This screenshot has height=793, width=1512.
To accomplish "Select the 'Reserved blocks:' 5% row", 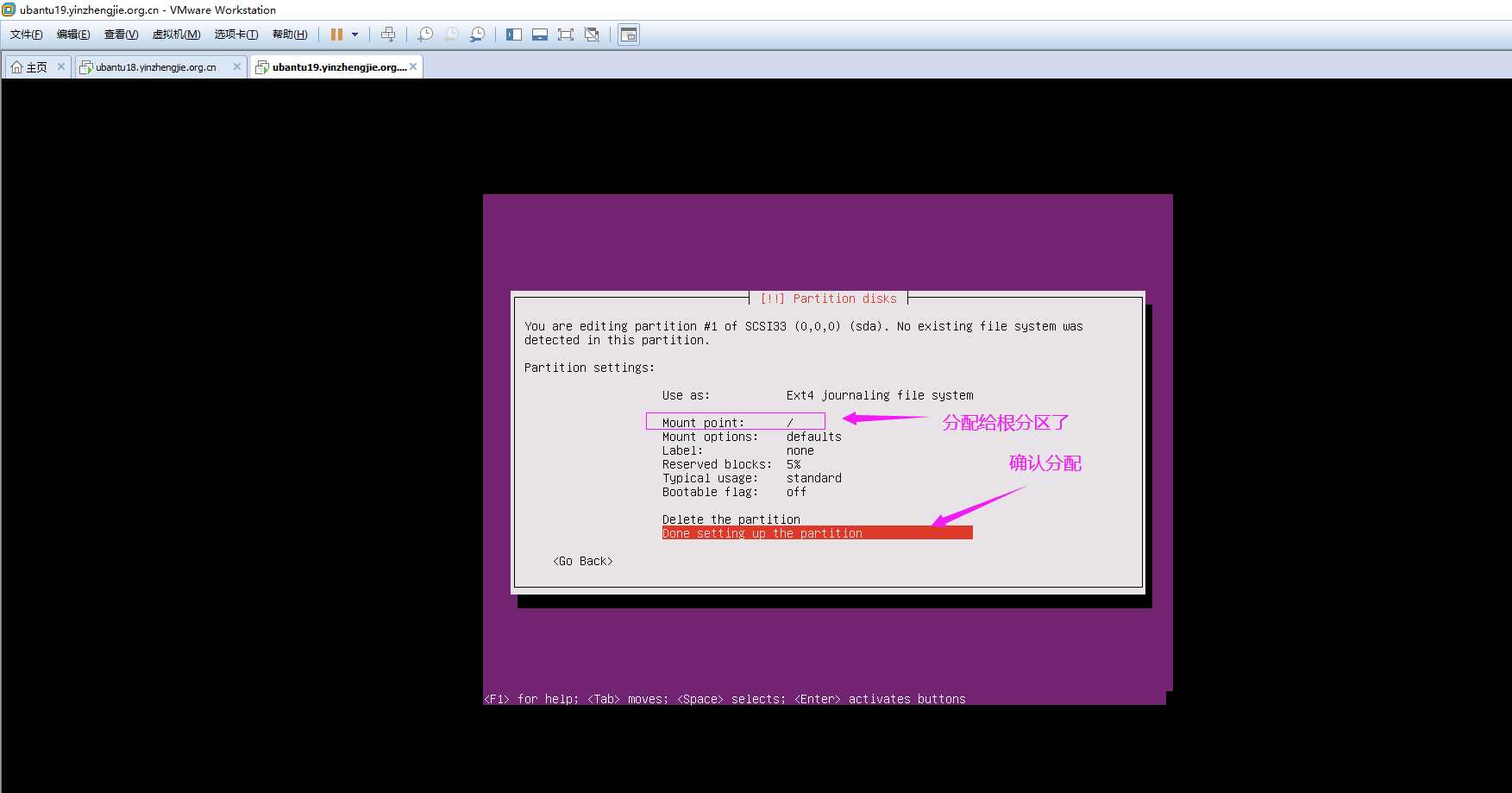I will tap(731, 464).
